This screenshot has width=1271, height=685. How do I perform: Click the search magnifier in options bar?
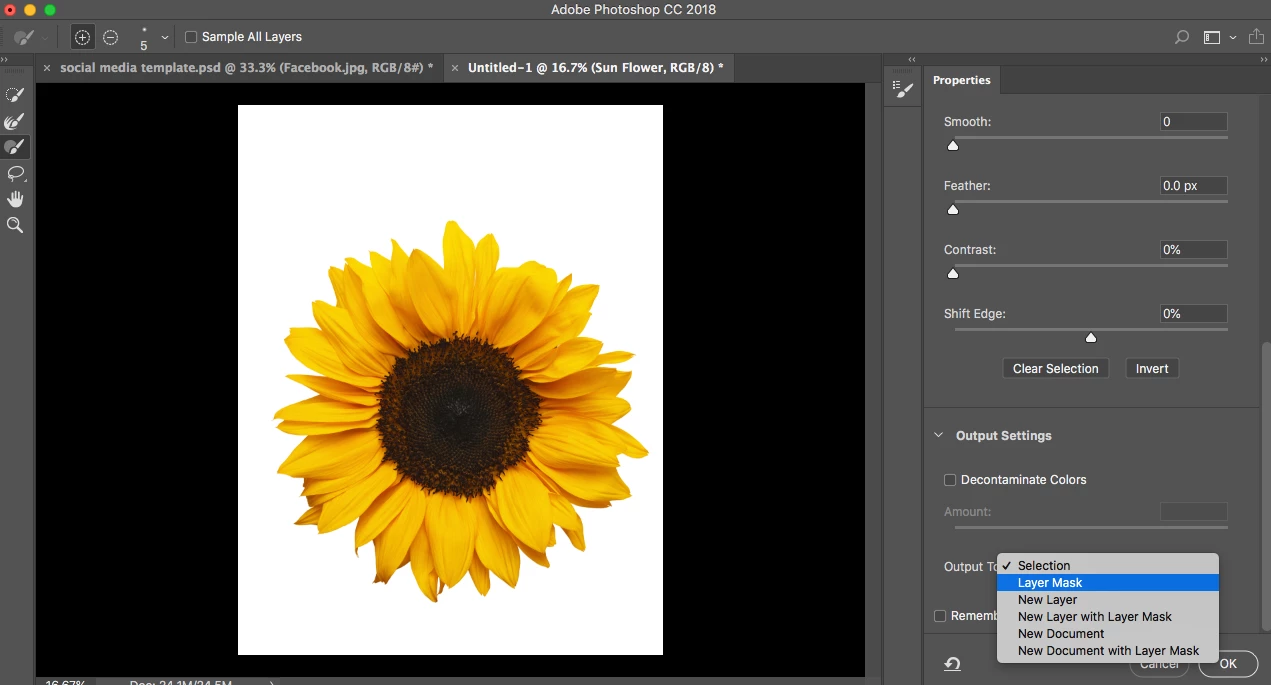[1182, 37]
